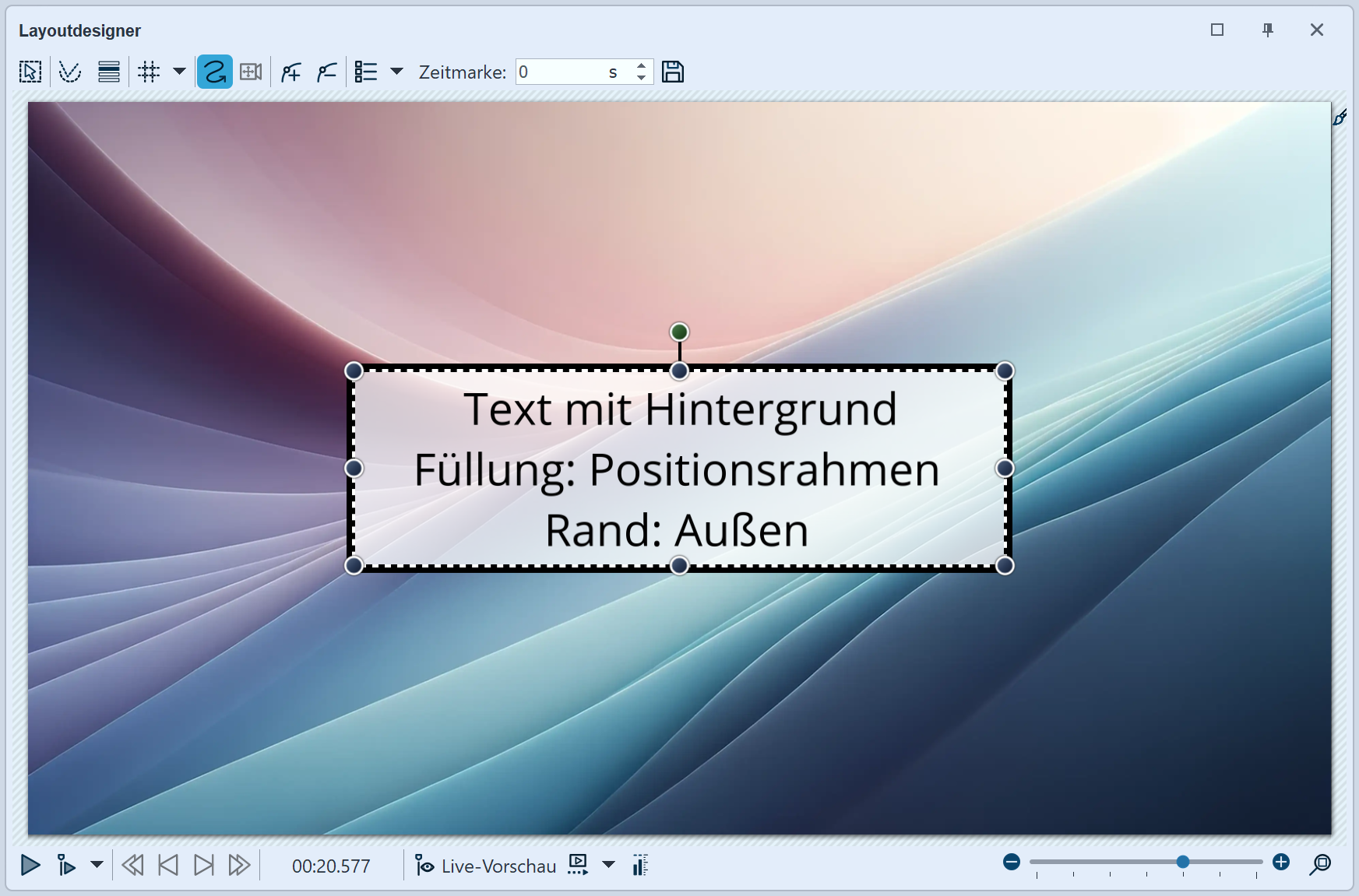Pin the Layoutdesigner panel
Viewport: 1359px width, 896px height.
coord(1268,30)
